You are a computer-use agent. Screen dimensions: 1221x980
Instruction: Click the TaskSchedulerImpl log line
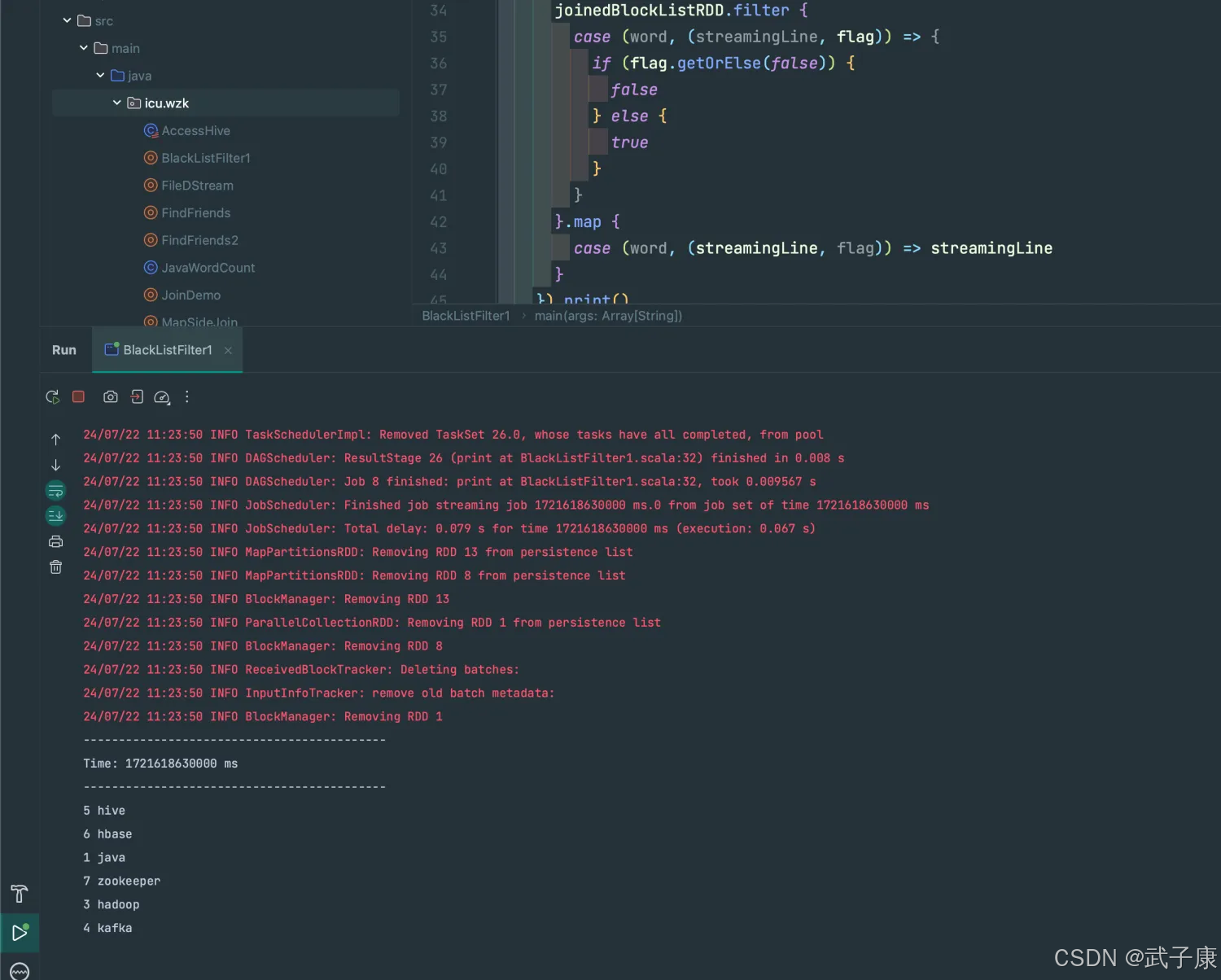coord(453,435)
